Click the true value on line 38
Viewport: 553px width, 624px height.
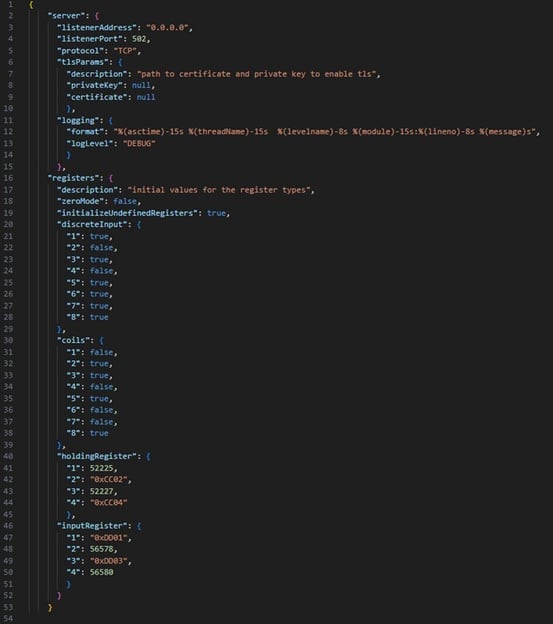point(99,433)
